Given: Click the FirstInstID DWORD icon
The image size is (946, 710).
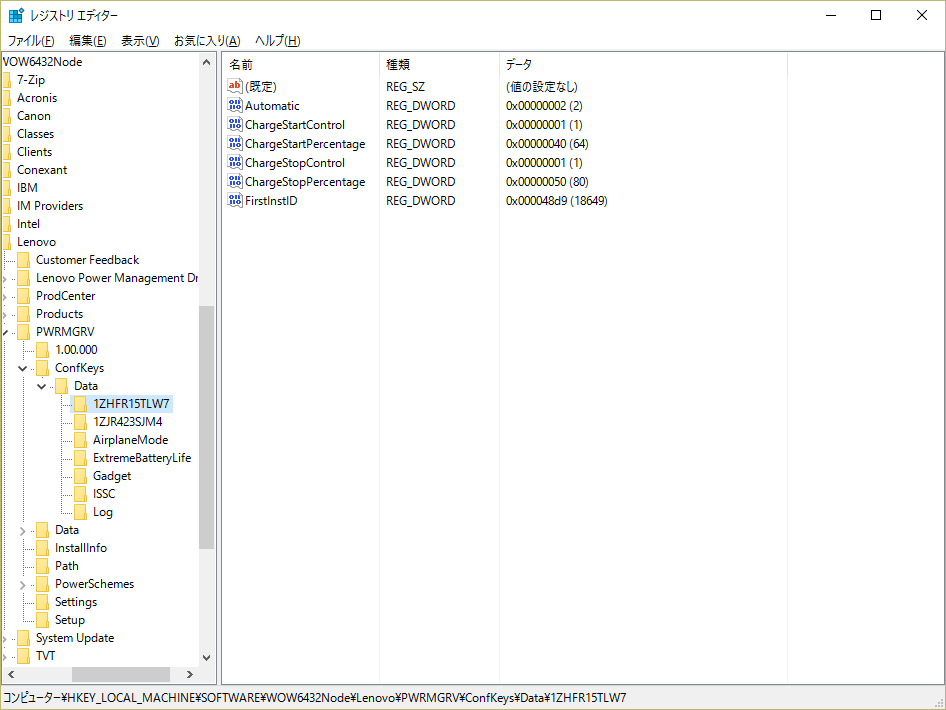Looking at the screenshot, I should click(235, 200).
